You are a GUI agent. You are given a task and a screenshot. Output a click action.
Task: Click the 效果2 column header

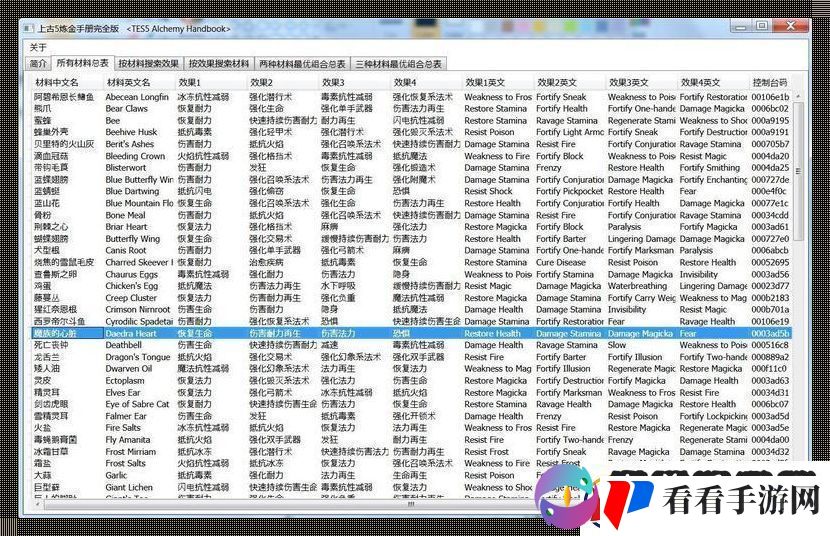coord(283,83)
